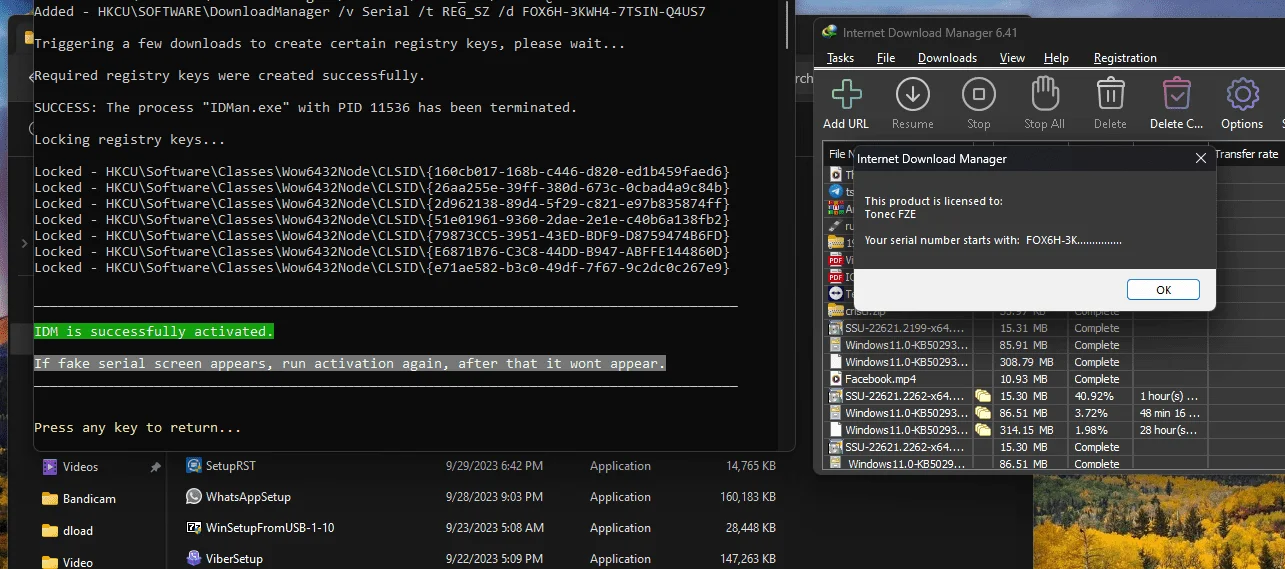Select the dload folder name in the sidebar
This screenshot has width=1285, height=569.
point(78,530)
